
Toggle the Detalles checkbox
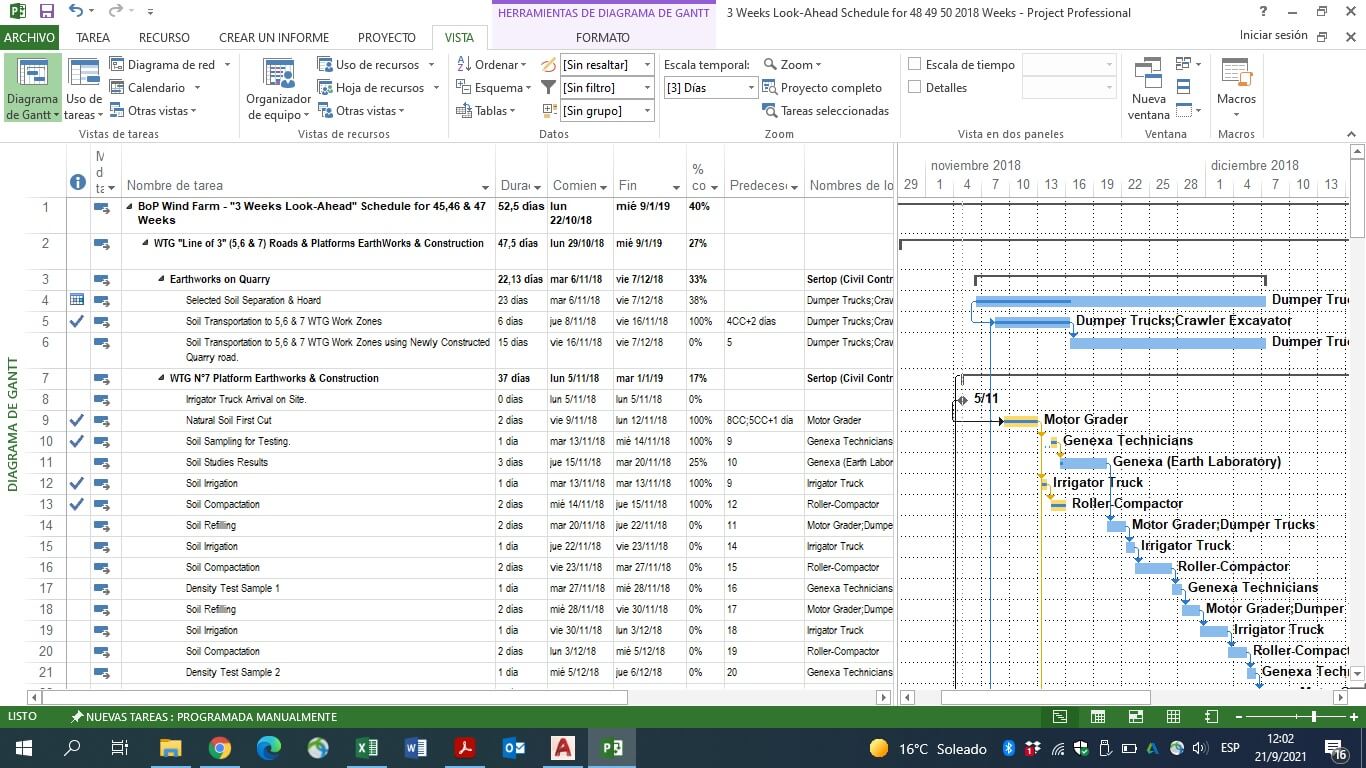coord(914,88)
